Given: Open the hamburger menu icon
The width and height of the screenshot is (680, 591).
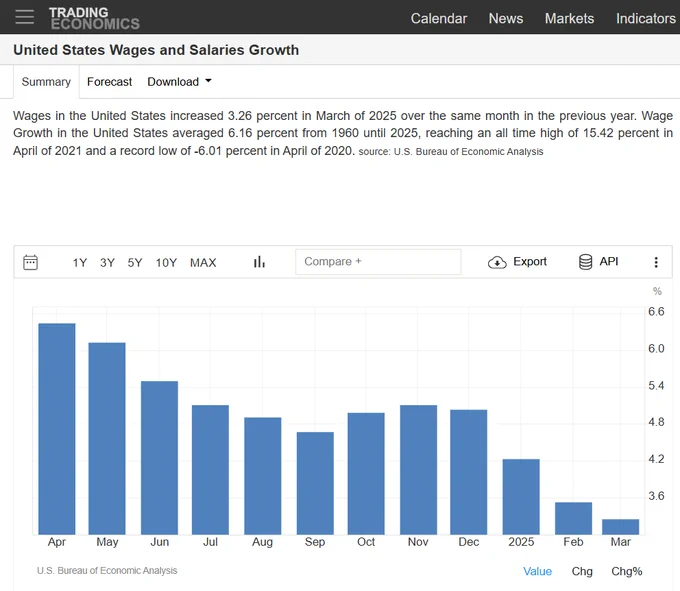Looking at the screenshot, I should (x=24, y=17).
